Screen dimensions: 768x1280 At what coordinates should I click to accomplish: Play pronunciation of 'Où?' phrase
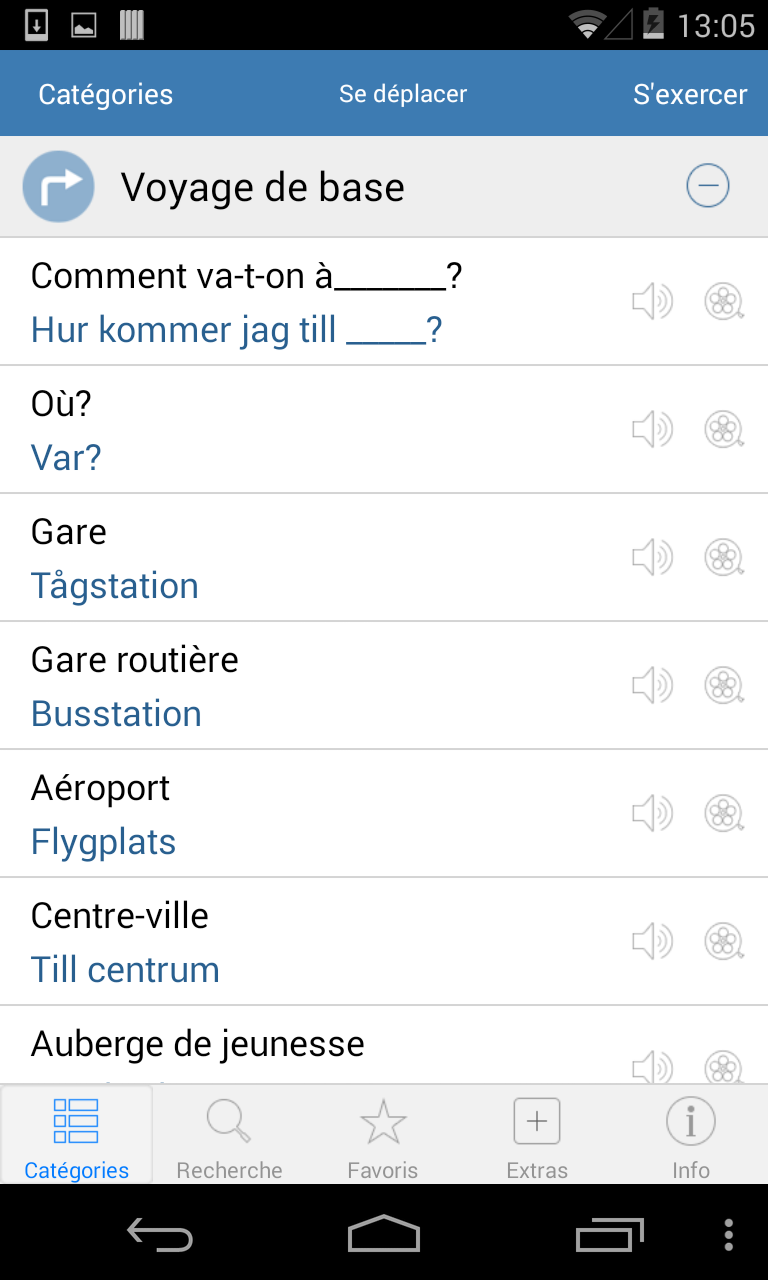pos(652,429)
